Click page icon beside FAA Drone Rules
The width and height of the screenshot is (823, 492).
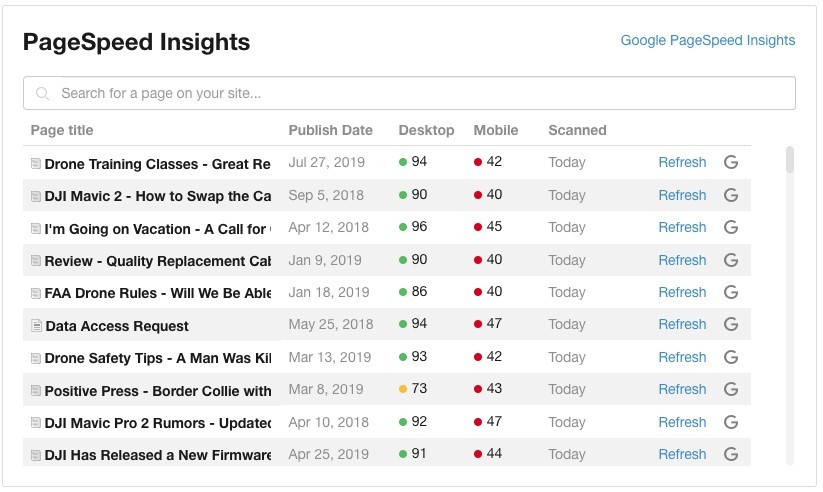(x=36, y=294)
